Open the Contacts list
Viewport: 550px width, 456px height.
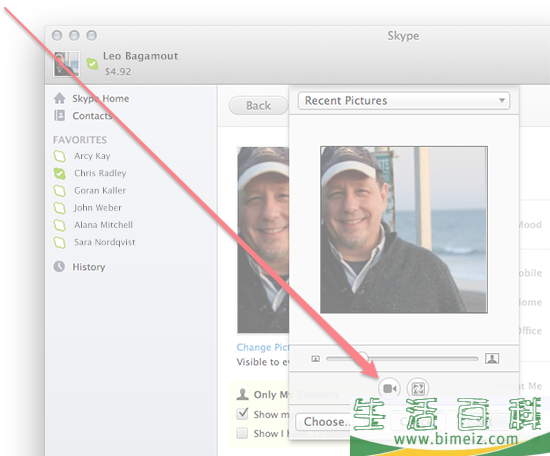92,116
